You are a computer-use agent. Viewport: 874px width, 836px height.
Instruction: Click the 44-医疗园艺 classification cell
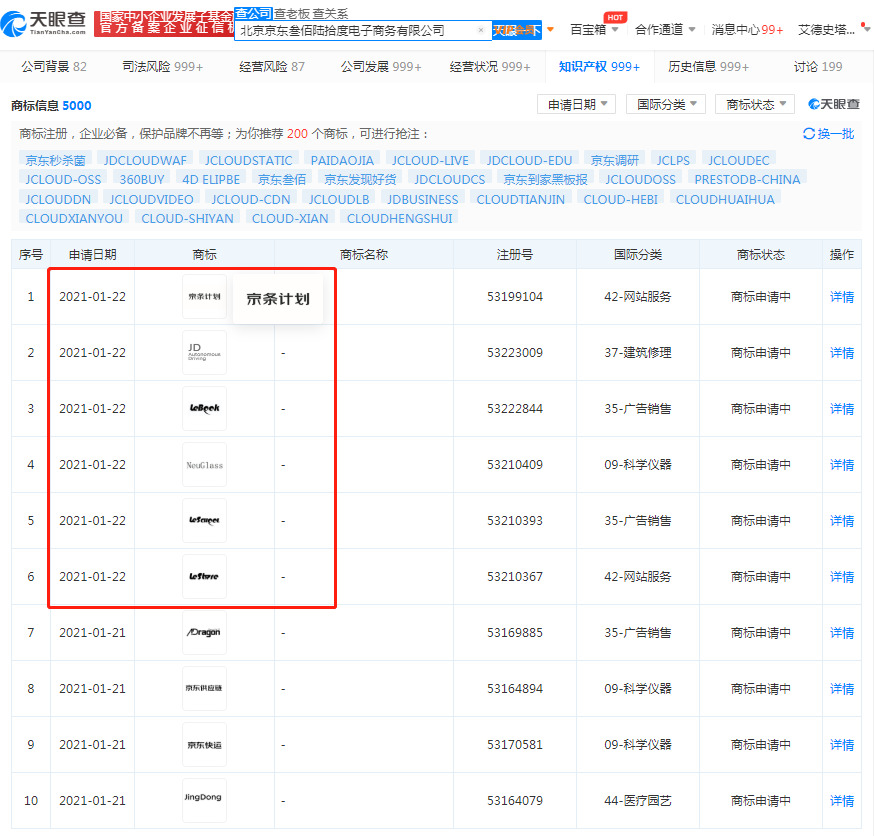(x=638, y=800)
